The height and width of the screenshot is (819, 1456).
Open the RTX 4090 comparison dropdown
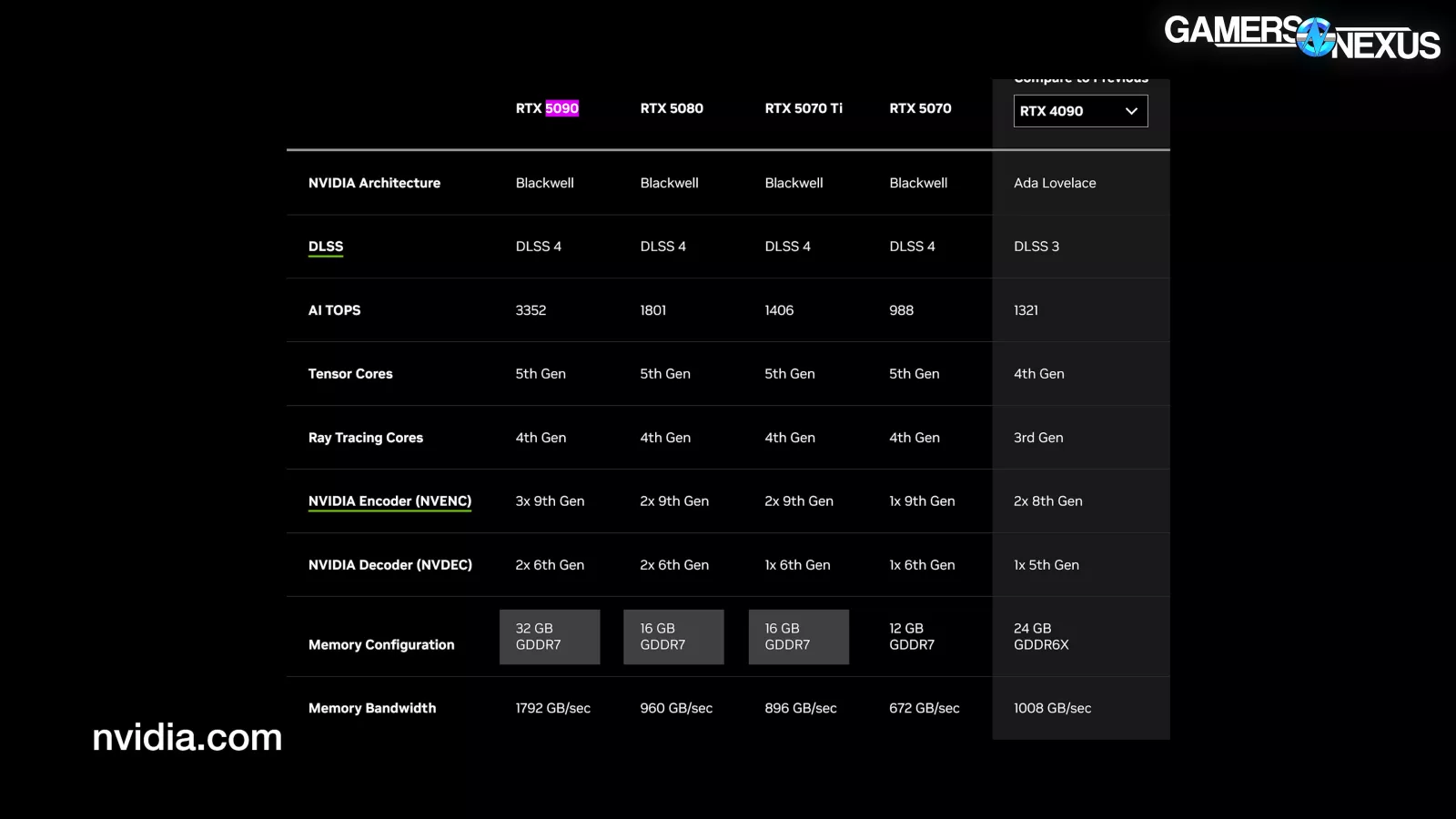(x=1079, y=111)
